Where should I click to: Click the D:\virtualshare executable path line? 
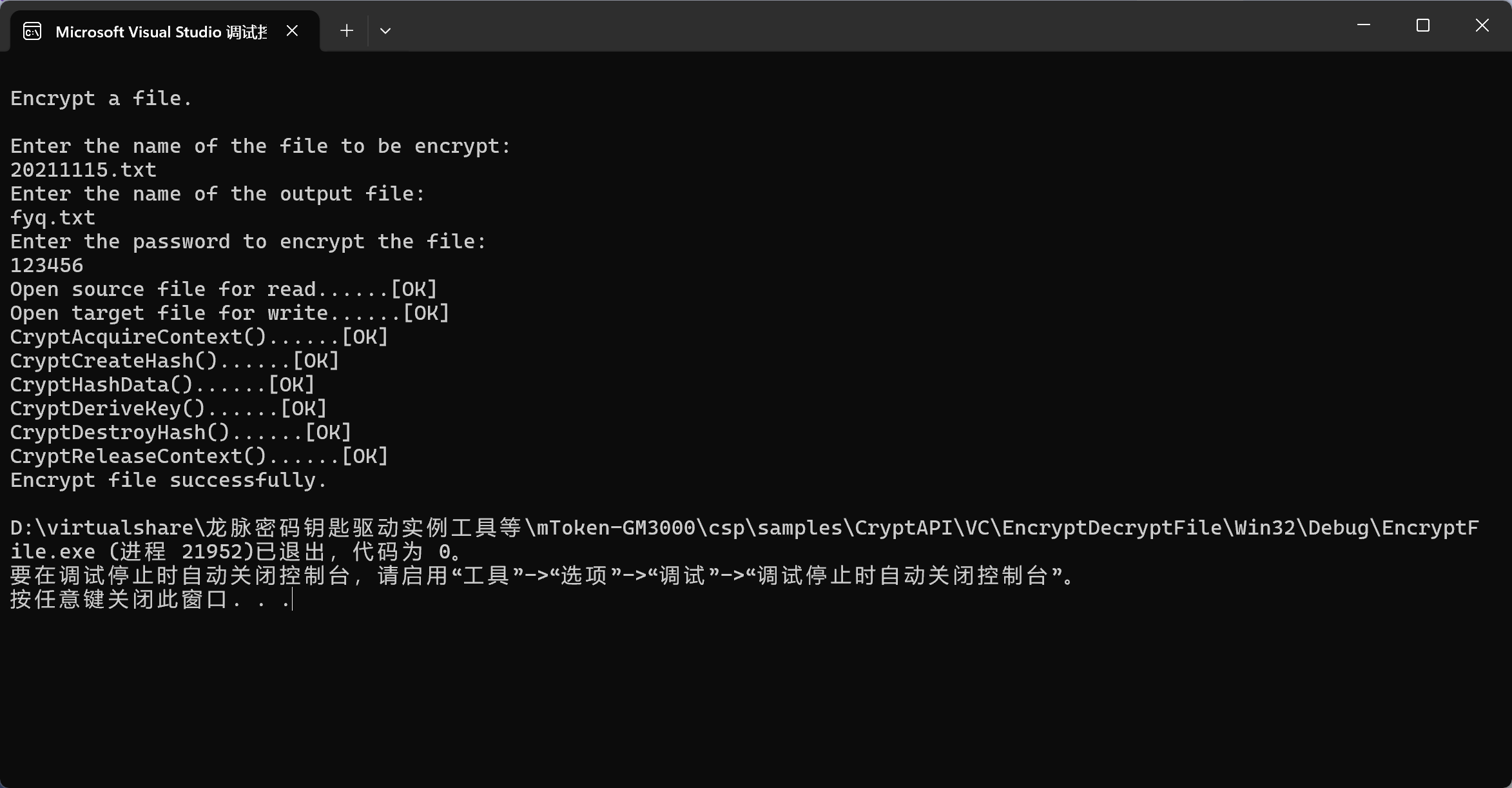744,528
